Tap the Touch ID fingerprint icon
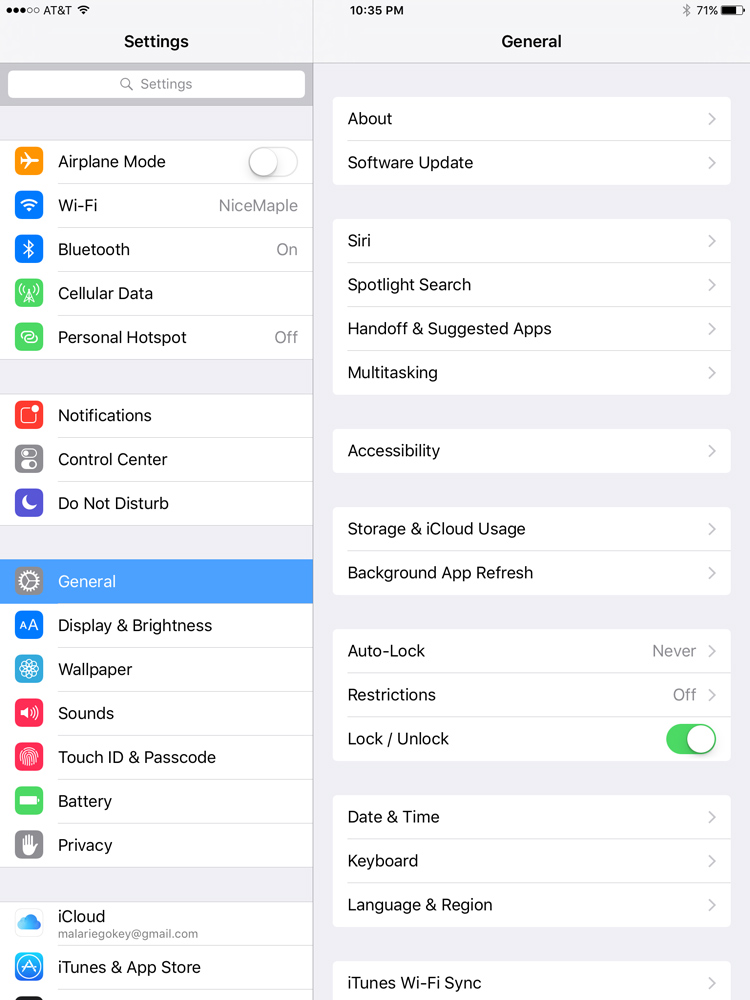The image size is (750, 1000). coord(29,757)
